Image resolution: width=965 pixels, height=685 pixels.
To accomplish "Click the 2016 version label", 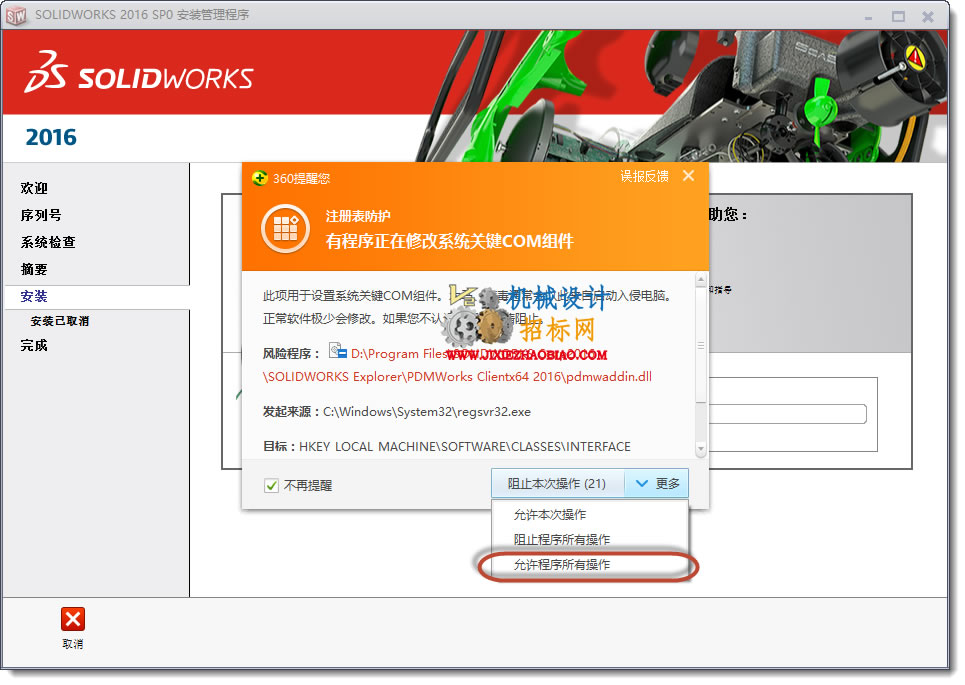I will (51, 137).
